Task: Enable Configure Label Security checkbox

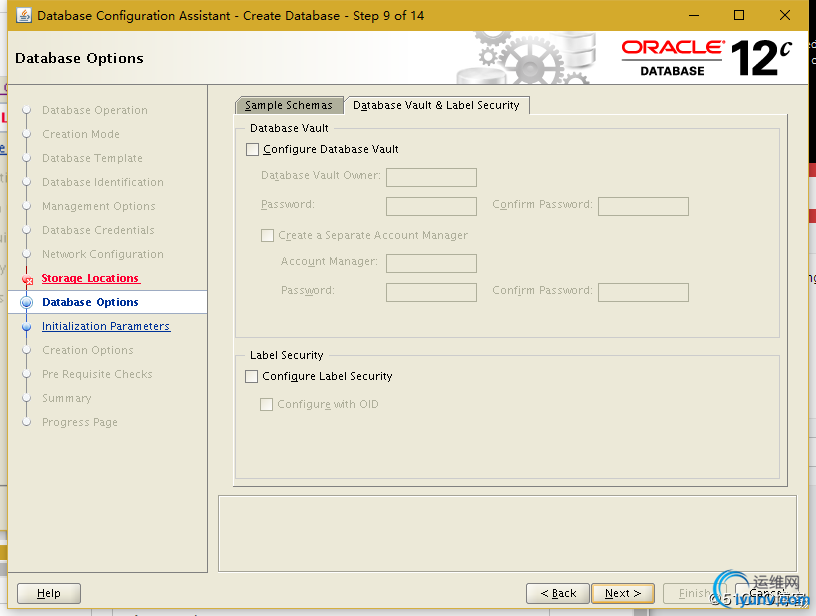Action: coord(251,376)
